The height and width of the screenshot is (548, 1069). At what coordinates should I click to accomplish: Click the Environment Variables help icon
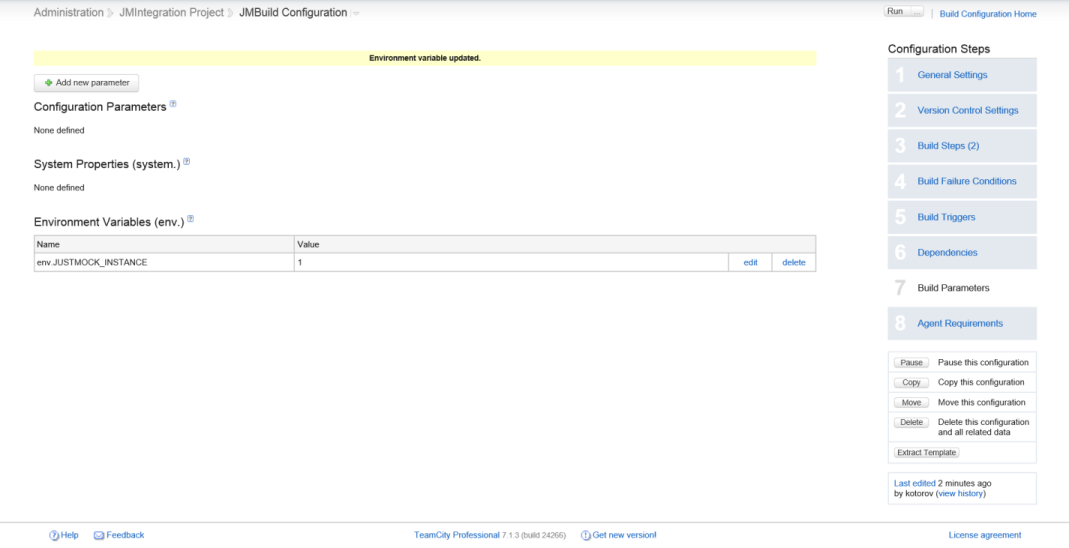pos(191,219)
